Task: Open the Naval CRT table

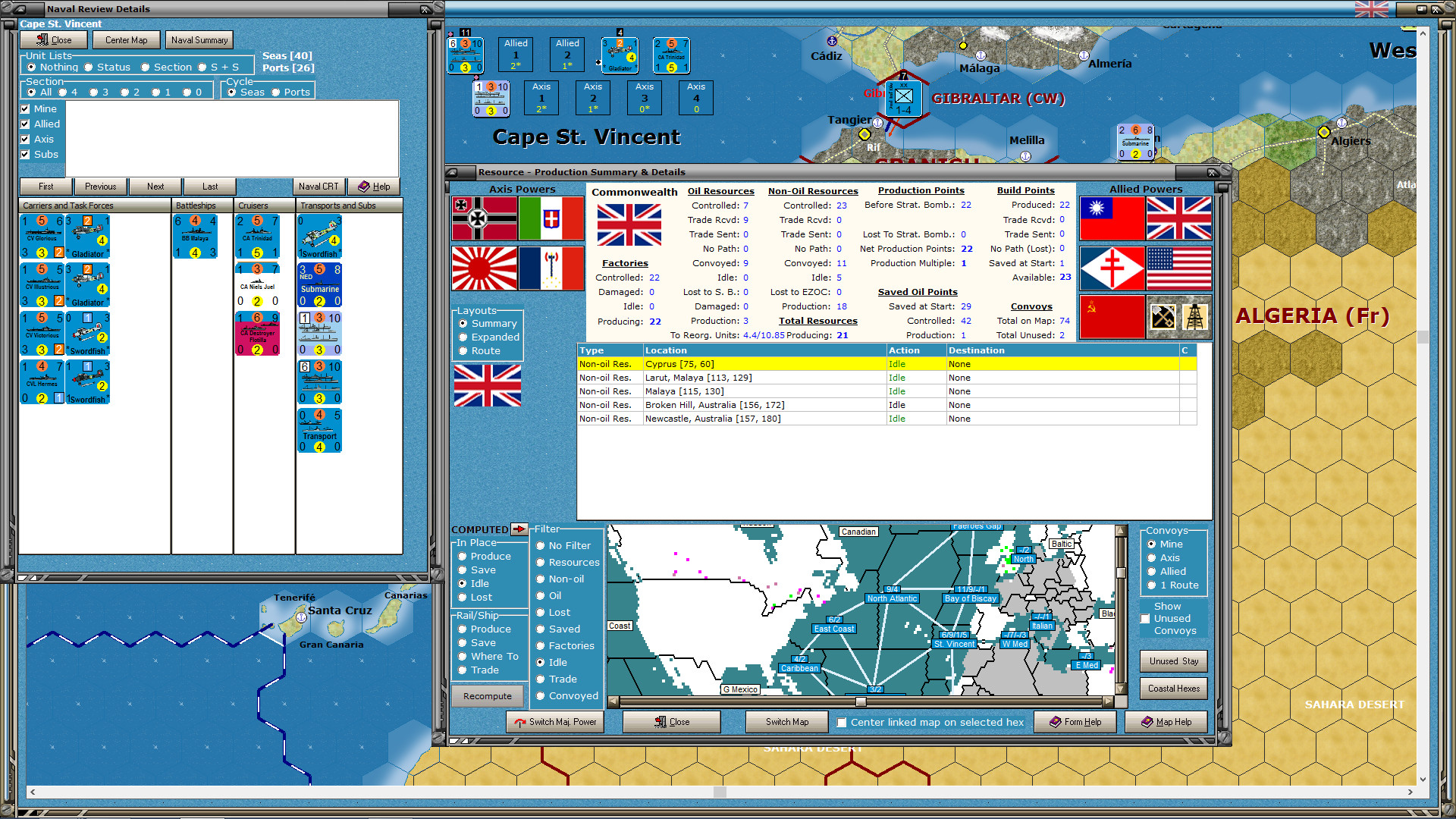Action: [x=318, y=187]
